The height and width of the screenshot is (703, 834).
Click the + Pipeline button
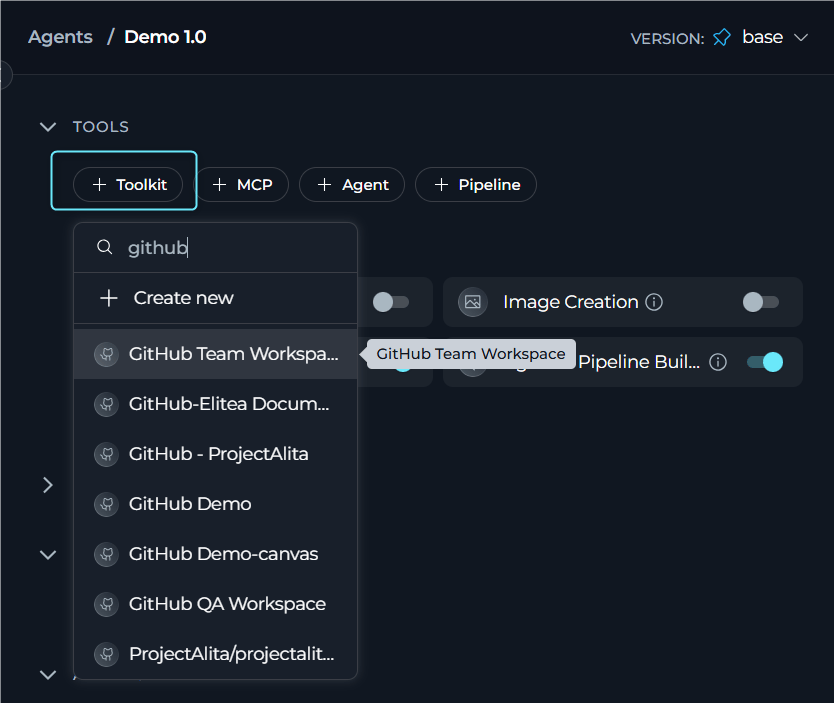tap(476, 185)
